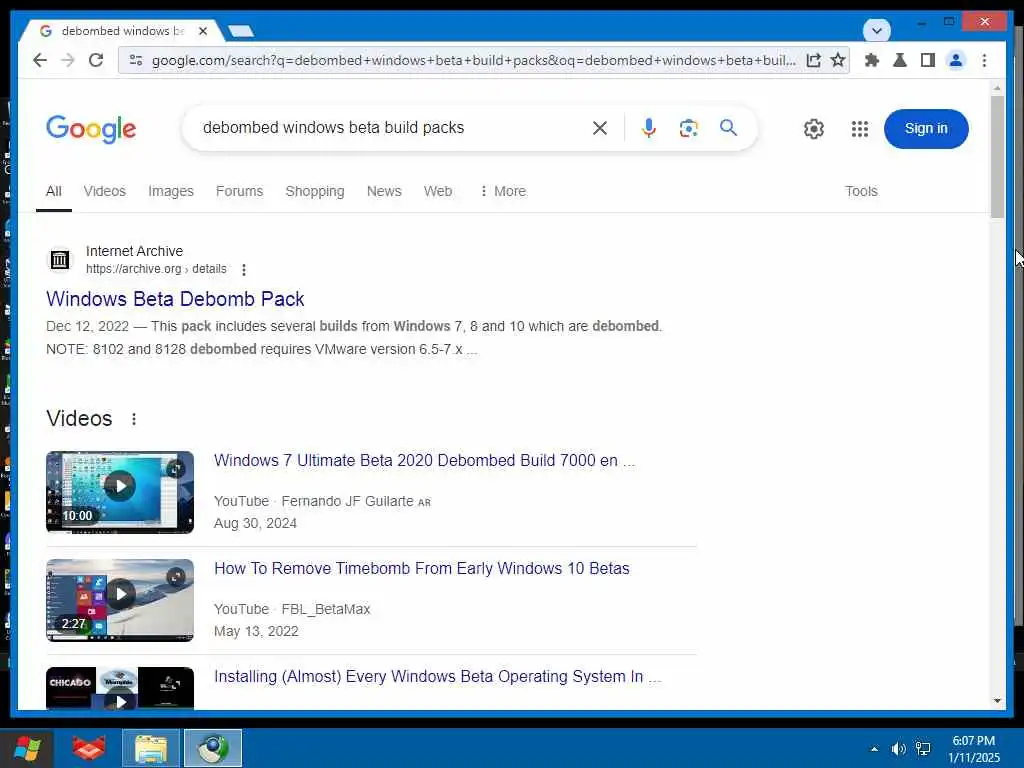View site information icon in address bar

(x=136, y=61)
